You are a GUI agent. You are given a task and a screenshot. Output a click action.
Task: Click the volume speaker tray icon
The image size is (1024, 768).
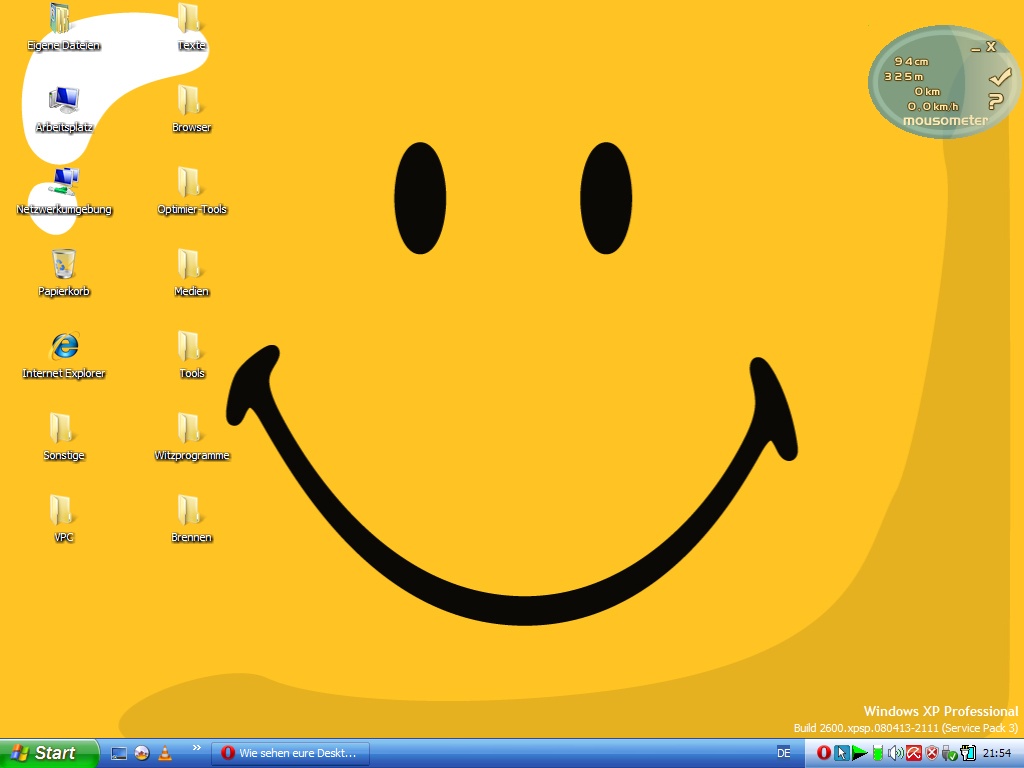tap(895, 753)
